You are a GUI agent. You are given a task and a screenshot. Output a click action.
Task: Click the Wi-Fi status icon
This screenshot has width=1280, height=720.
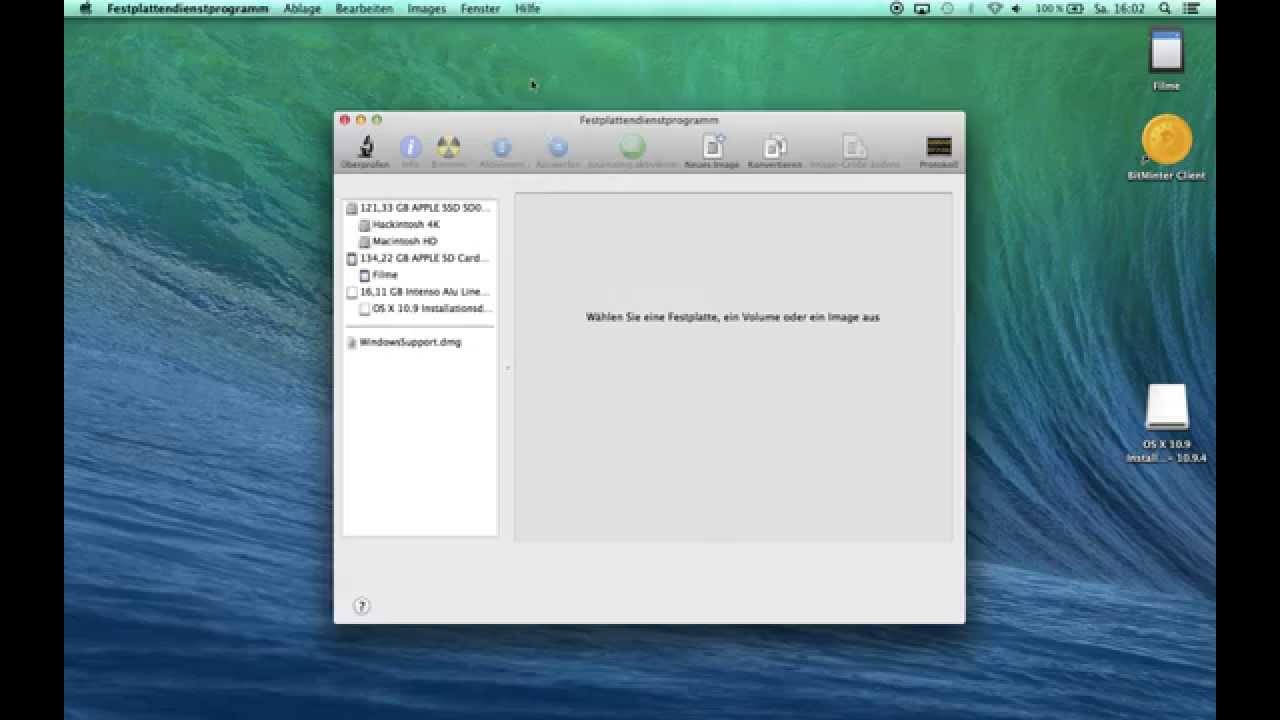(994, 8)
